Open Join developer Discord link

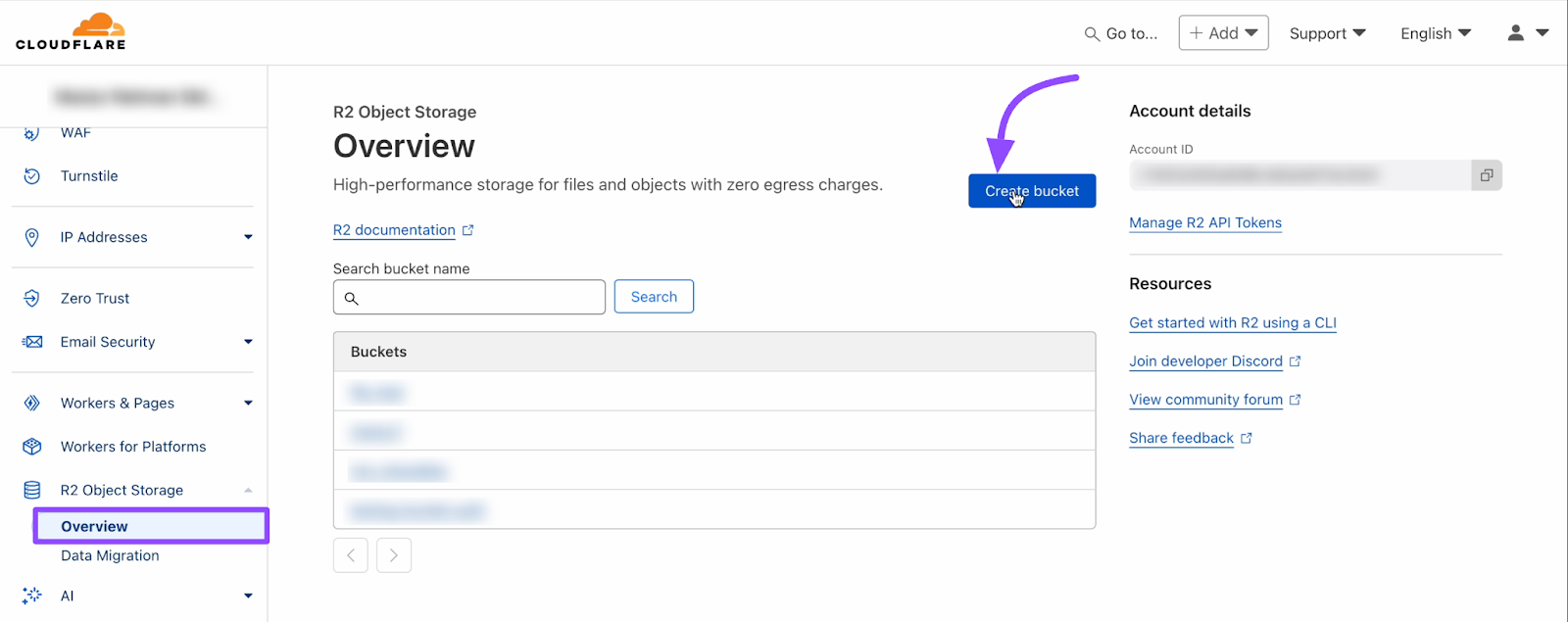point(1205,361)
